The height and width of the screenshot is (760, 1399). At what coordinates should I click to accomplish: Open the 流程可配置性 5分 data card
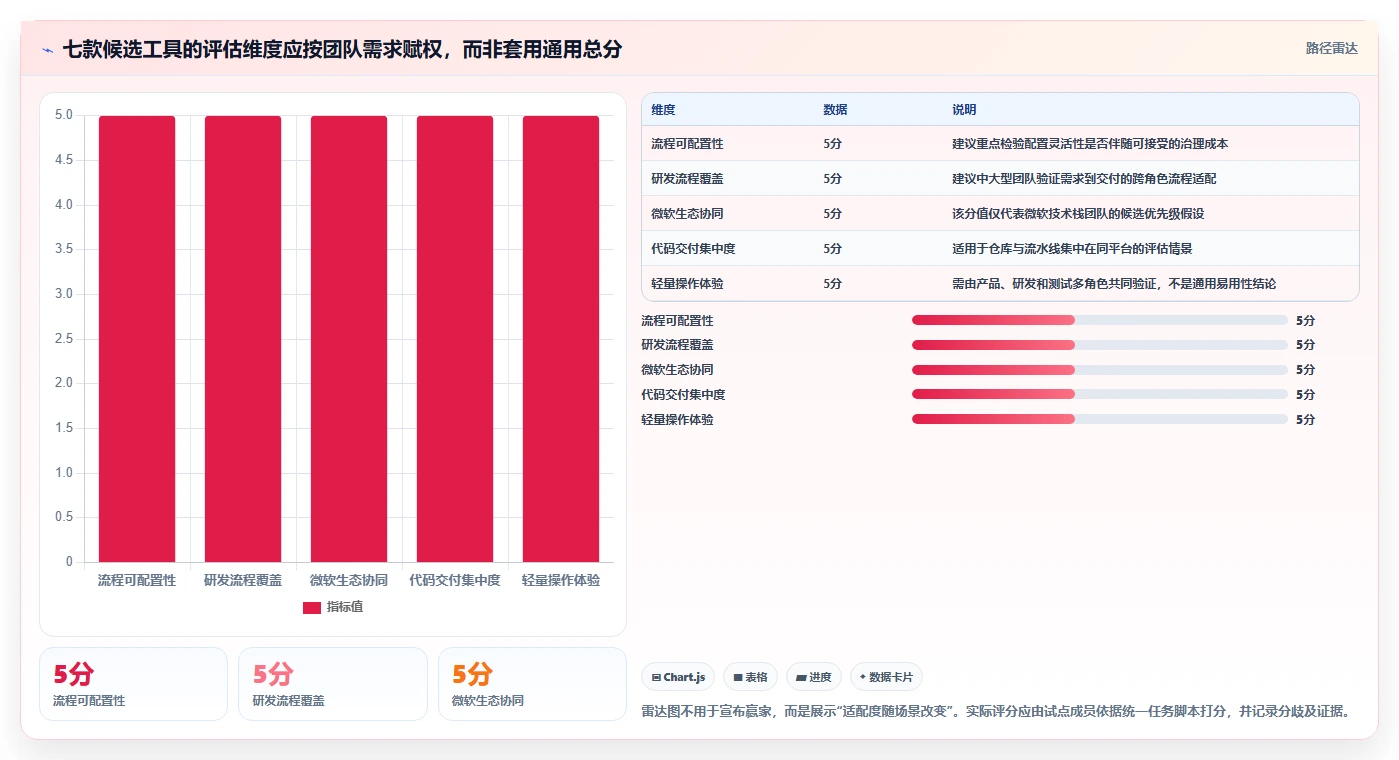133,684
